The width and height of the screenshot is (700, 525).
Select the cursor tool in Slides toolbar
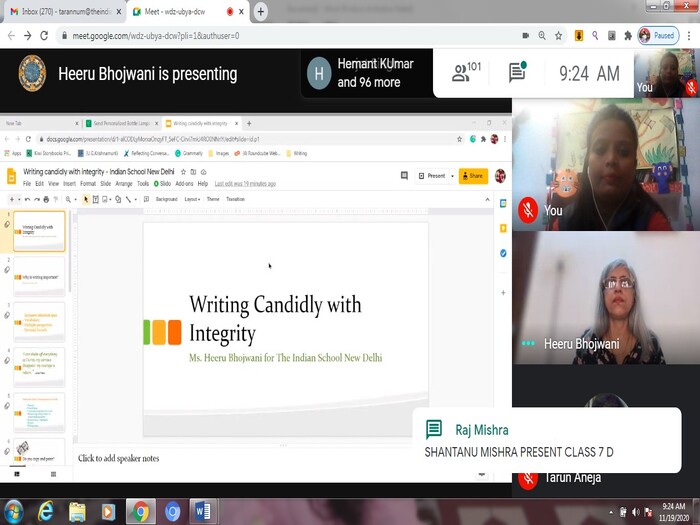click(86, 200)
